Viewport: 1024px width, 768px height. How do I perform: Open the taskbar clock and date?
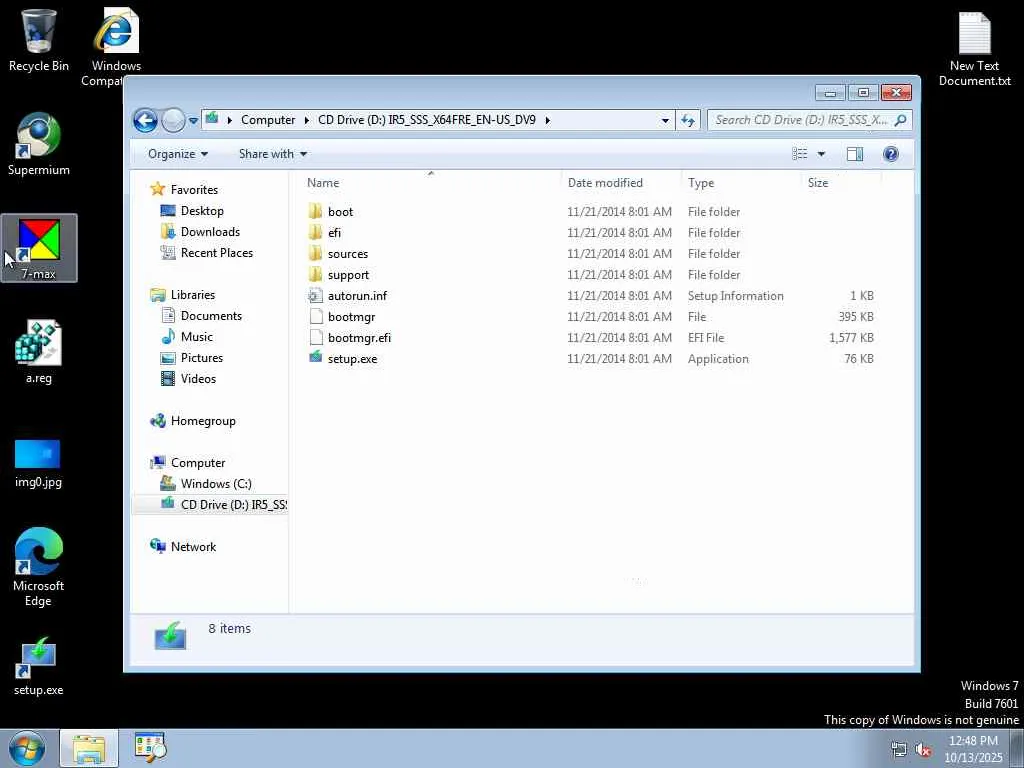pyautogui.click(x=973, y=749)
